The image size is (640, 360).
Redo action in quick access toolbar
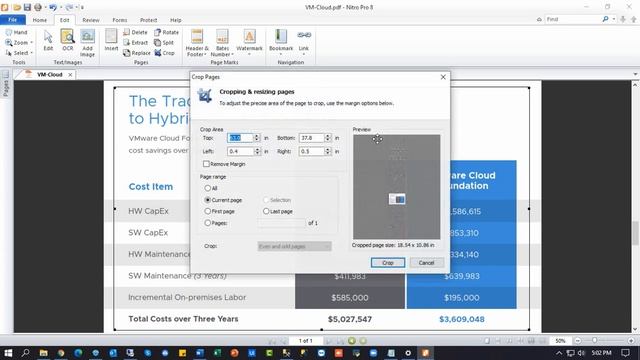click(69, 7)
